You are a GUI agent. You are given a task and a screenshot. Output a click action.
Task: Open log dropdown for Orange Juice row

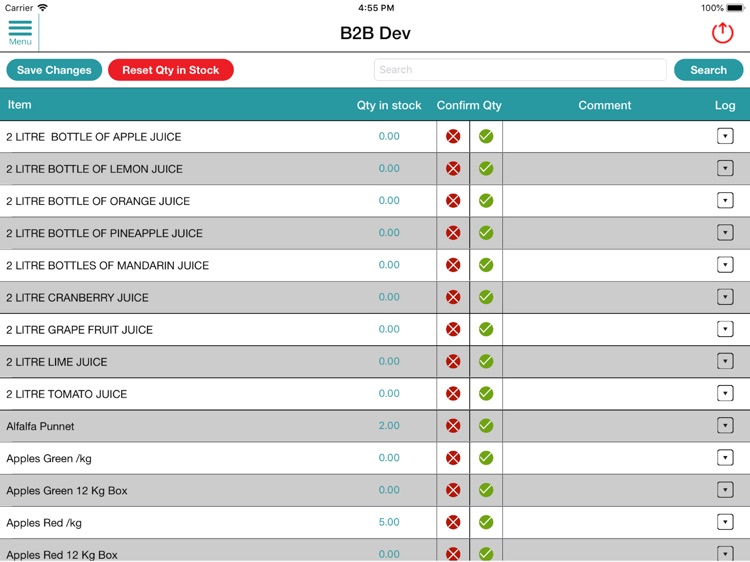725,200
